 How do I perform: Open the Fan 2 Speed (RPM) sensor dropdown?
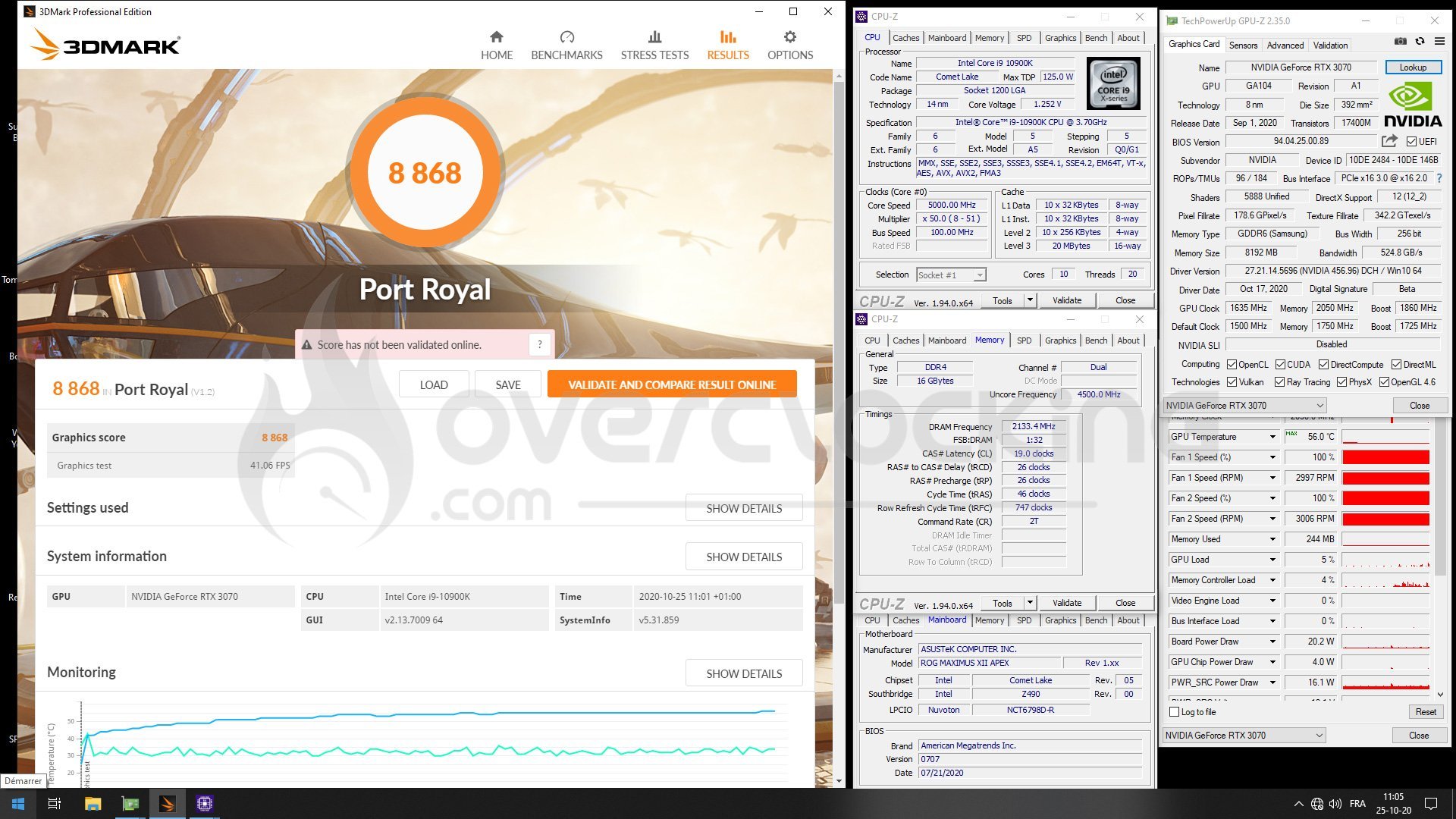(x=1272, y=519)
